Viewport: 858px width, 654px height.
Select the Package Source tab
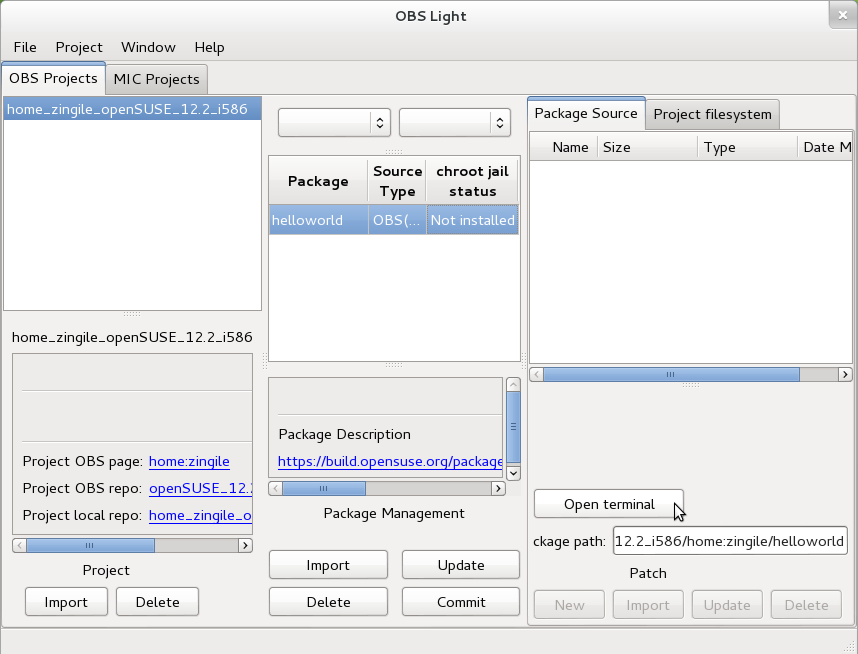pos(586,113)
